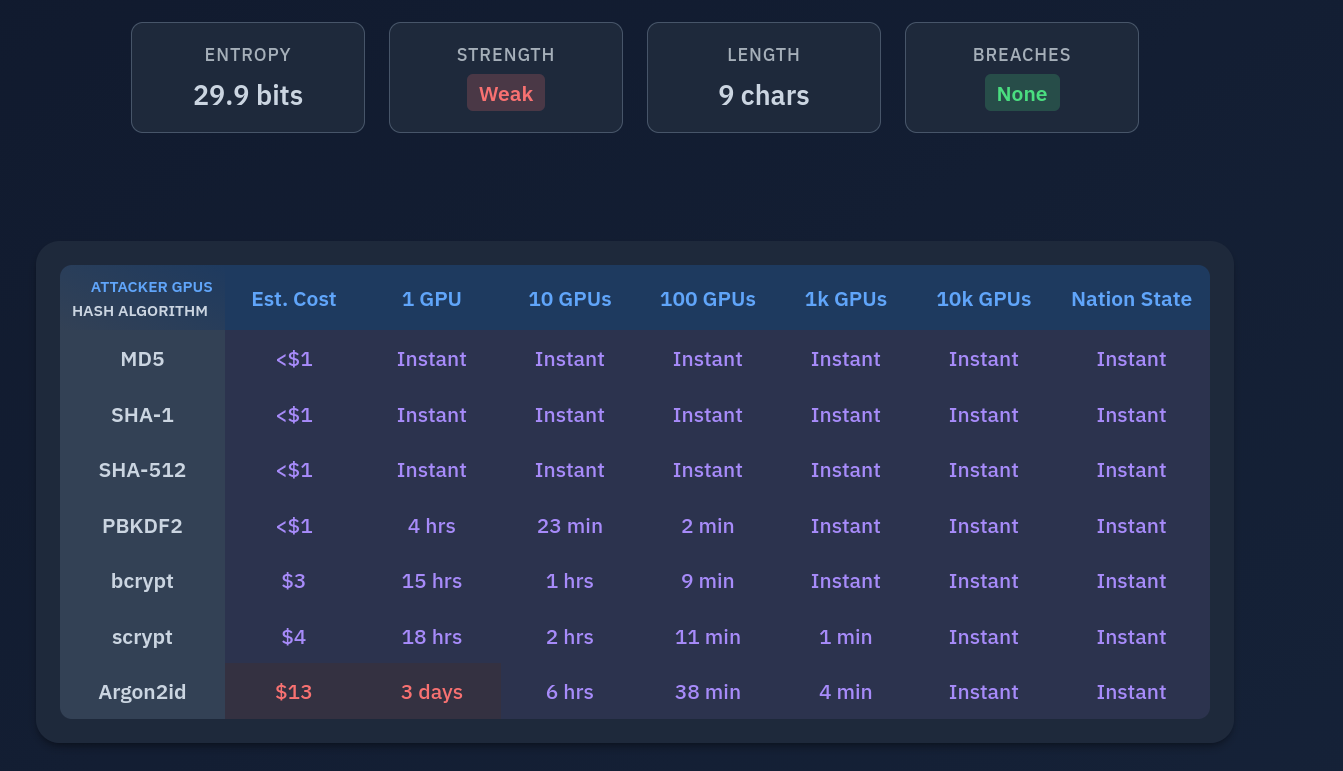Image resolution: width=1343 pixels, height=771 pixels.
Task: Click scrypt Instant under Nation State
Action: [x=1131, y=637]
